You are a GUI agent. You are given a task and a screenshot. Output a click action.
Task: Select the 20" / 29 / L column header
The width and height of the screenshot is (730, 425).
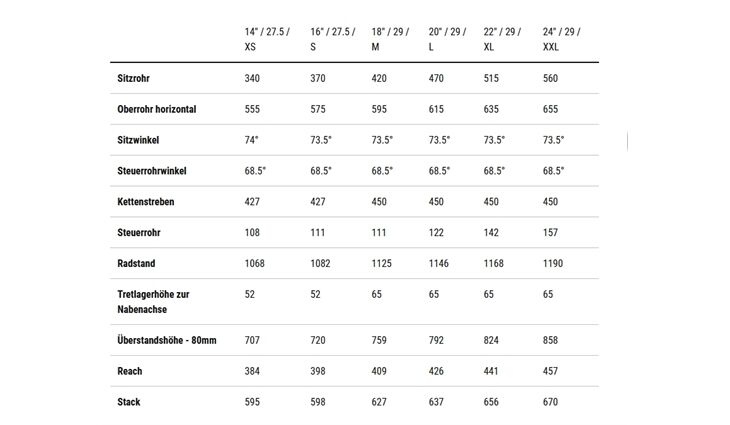[x=447, y=39]
